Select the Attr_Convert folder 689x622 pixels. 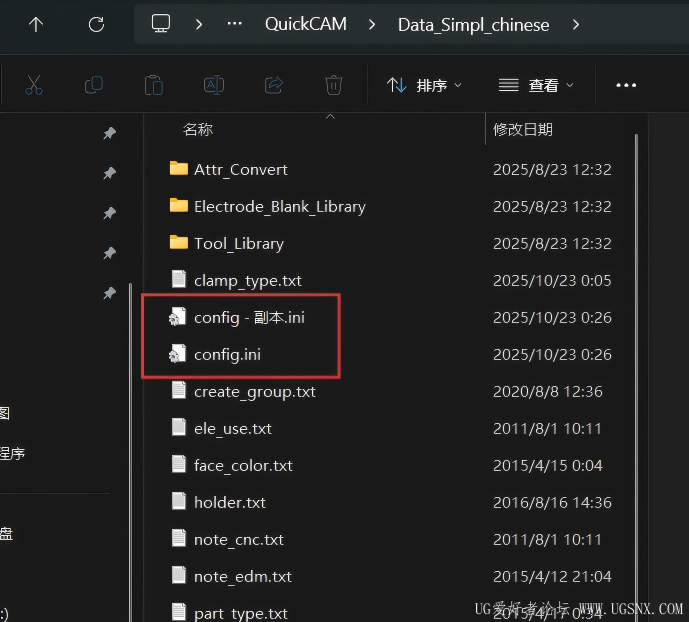(x=240, y=170)
